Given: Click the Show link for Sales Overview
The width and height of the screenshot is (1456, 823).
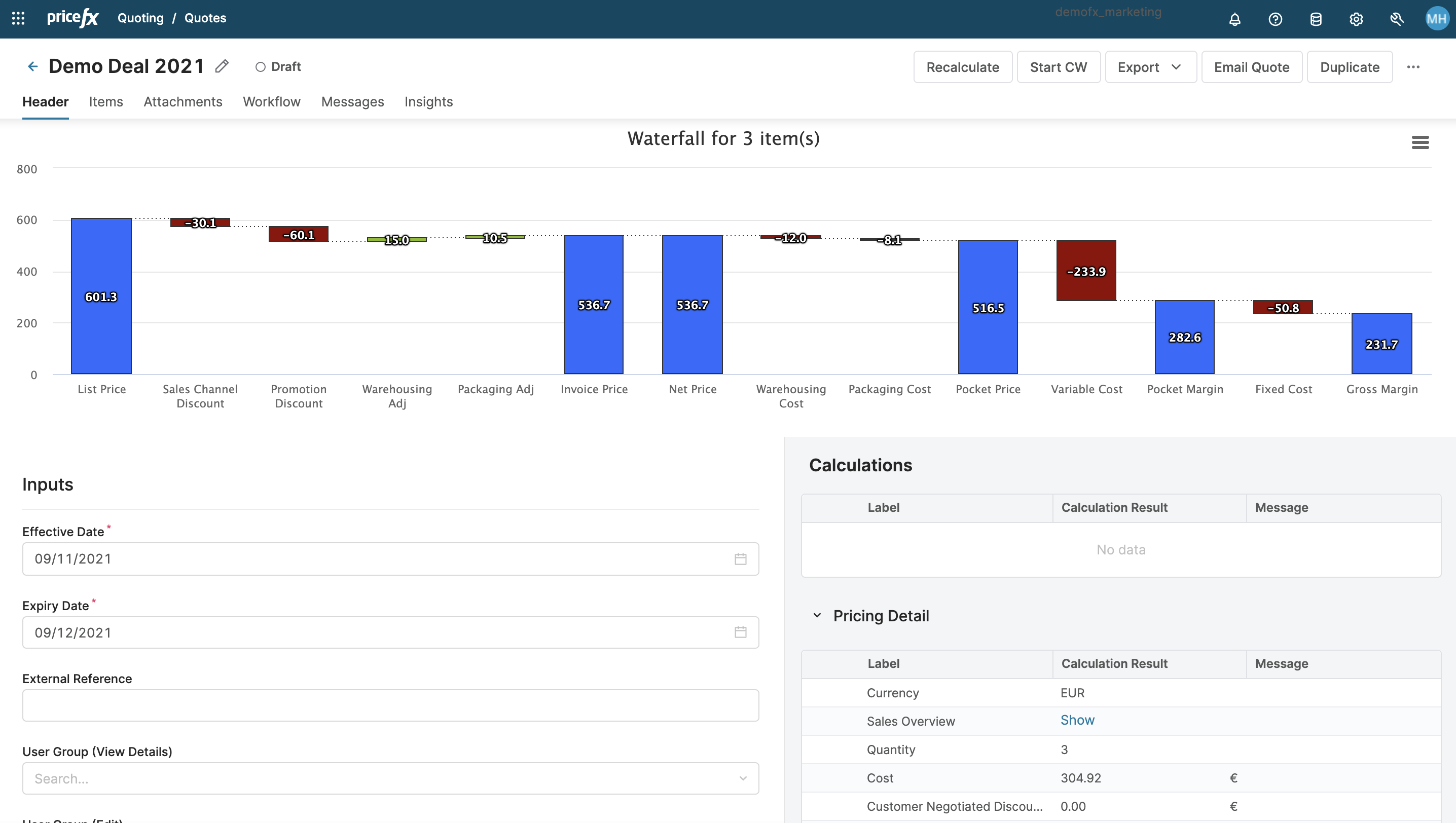Looking at the screenshot, I should 1077,720.
